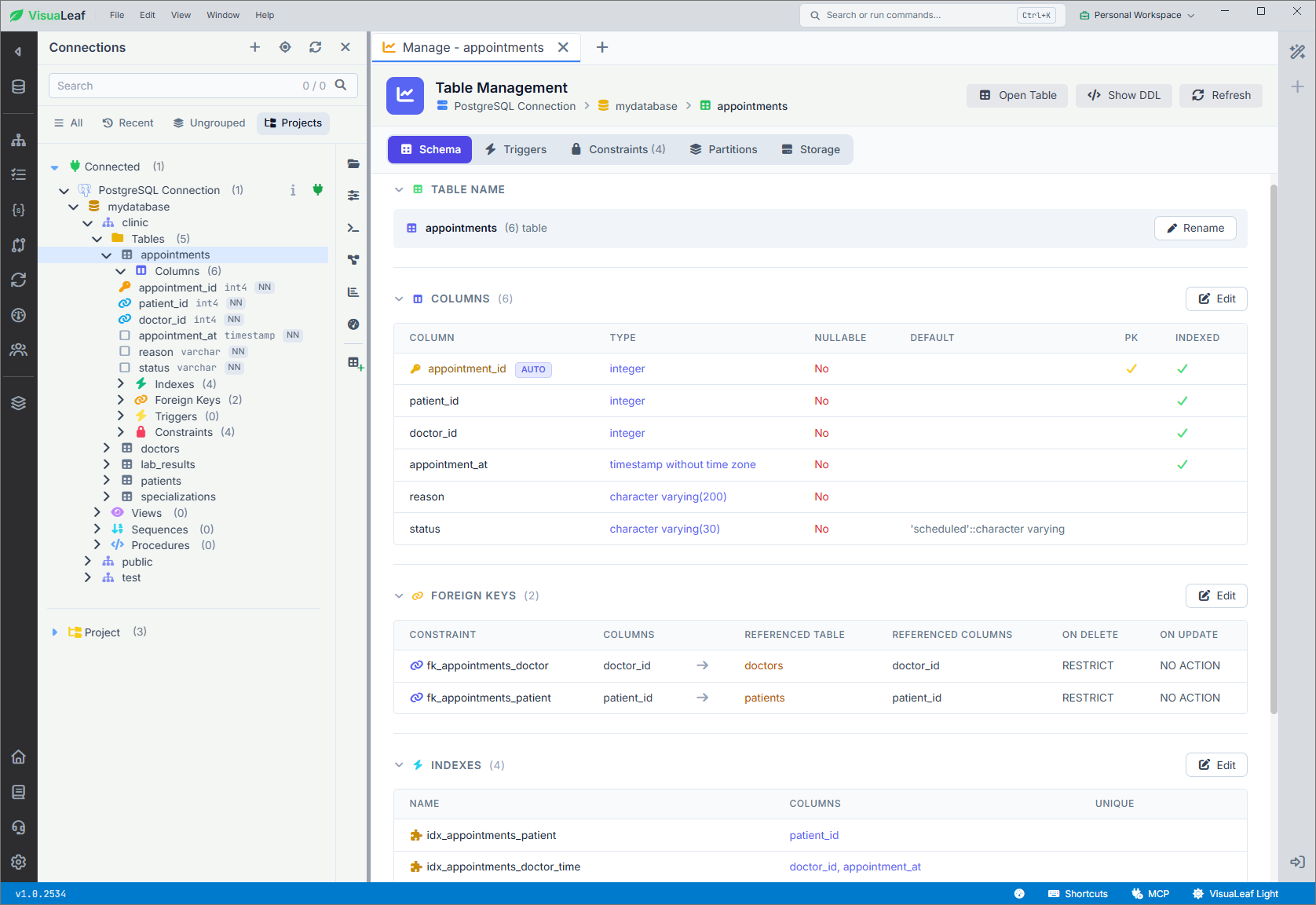Collapse the COLUMNS section
1316x905 pixels.
point(399,299)
